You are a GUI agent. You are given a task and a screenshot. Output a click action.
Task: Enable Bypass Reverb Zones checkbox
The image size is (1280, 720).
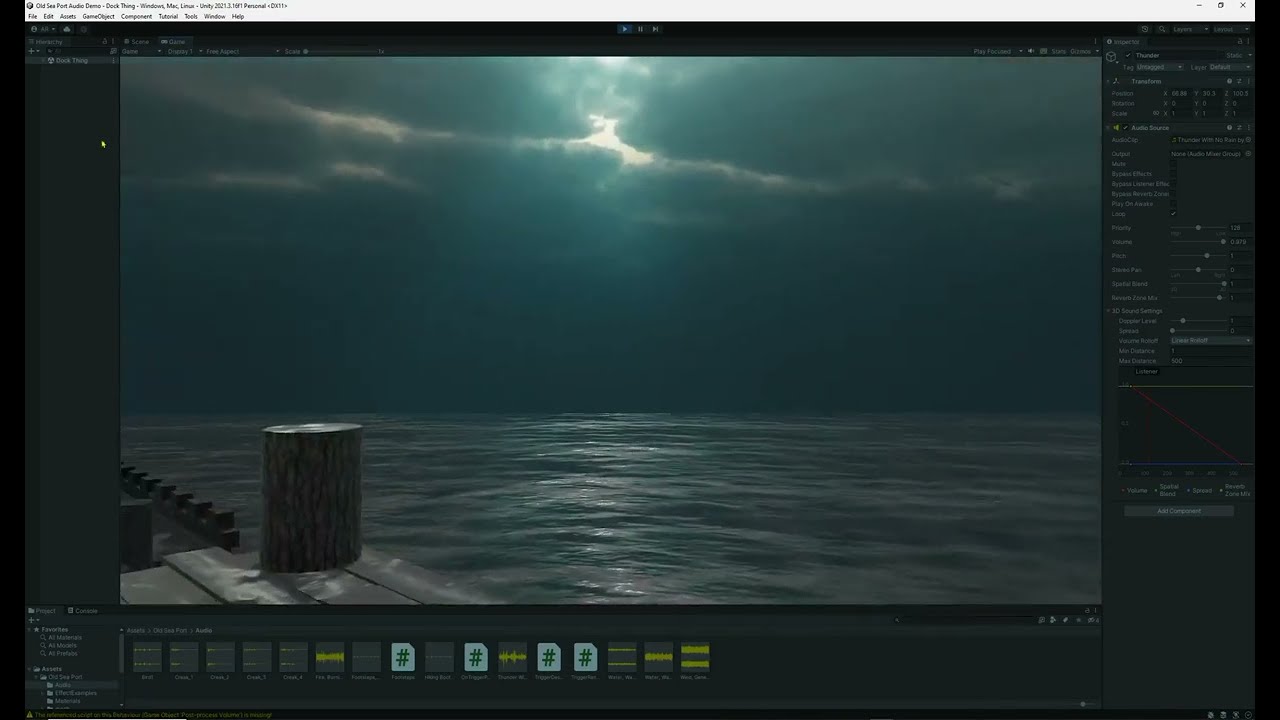coord(1173,194)
